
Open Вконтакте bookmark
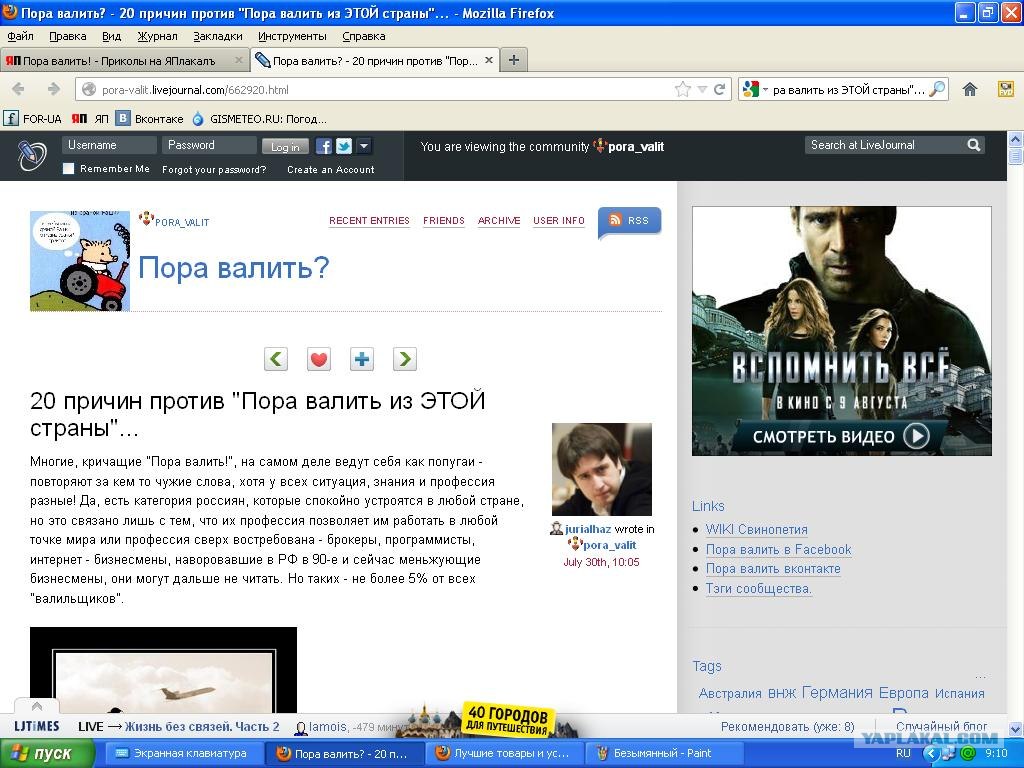[x=150, y=118]
